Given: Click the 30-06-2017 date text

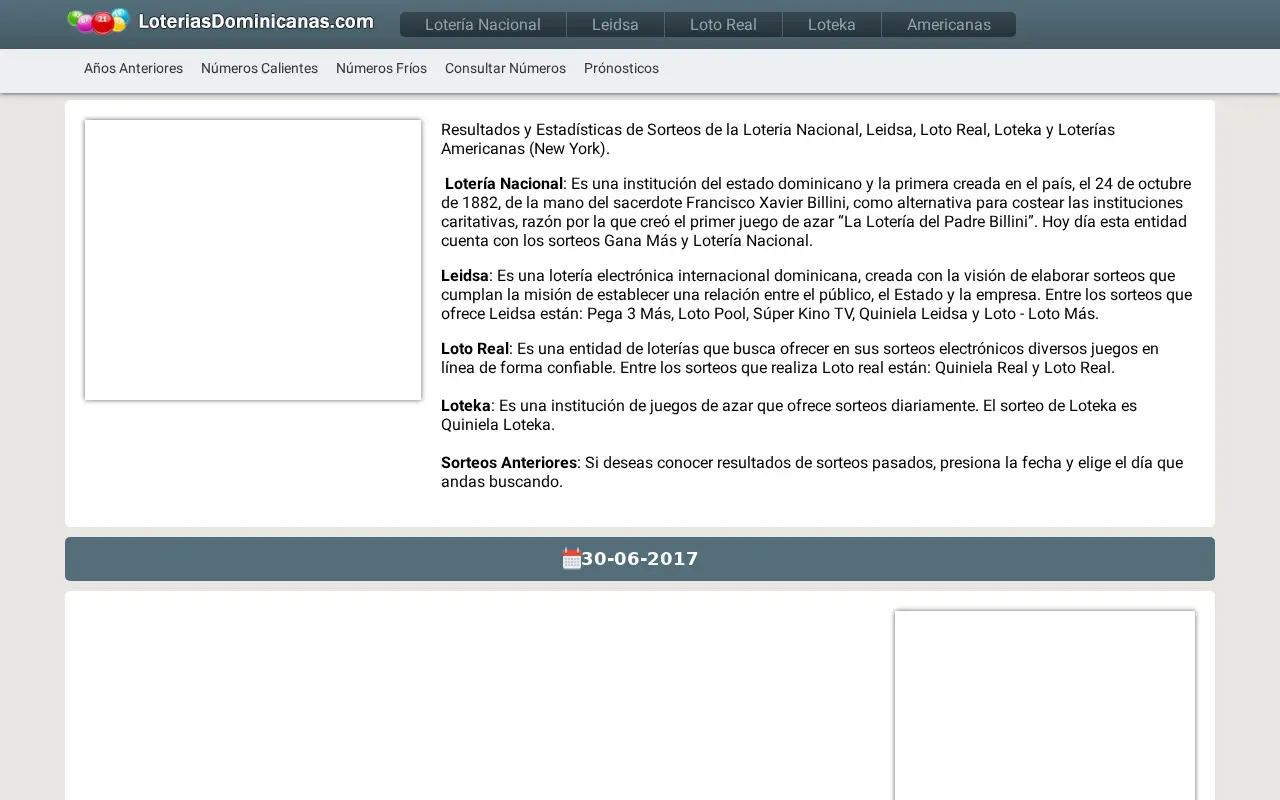Looking at the screenshot, I should point(640,559).
